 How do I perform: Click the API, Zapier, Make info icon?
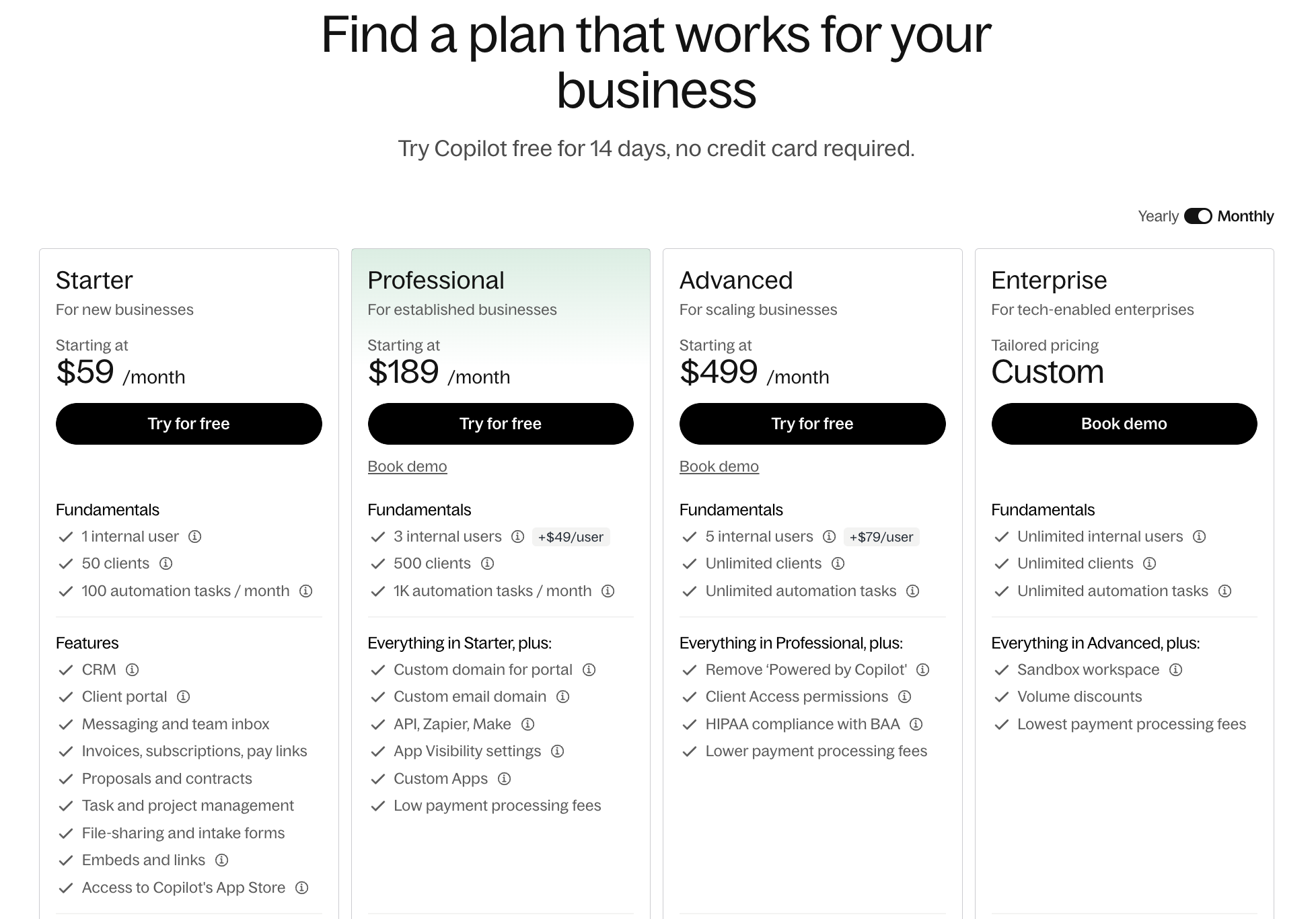(x=527, y=724)
